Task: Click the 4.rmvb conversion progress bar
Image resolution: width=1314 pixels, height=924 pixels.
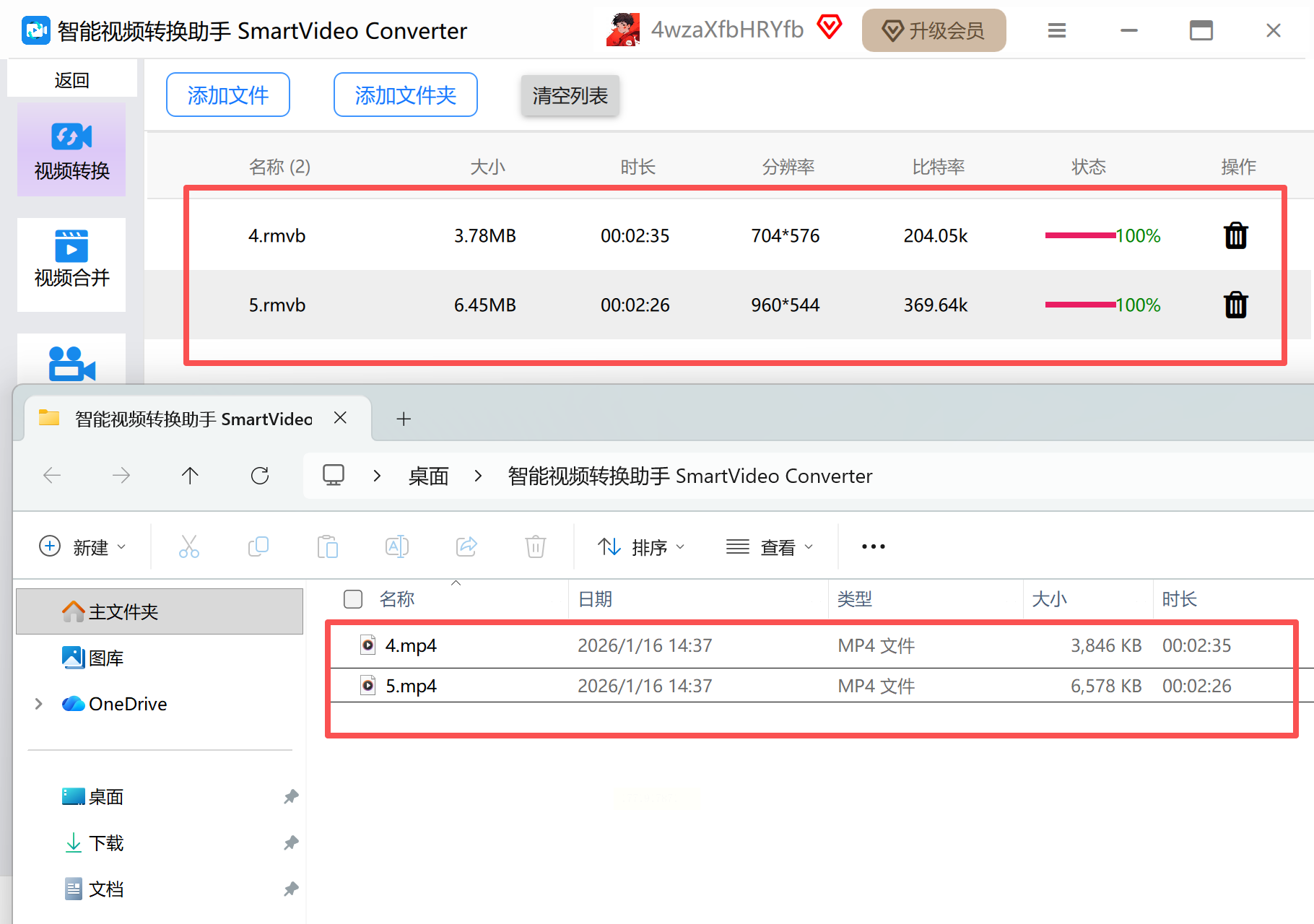Action: (1080, 235)
